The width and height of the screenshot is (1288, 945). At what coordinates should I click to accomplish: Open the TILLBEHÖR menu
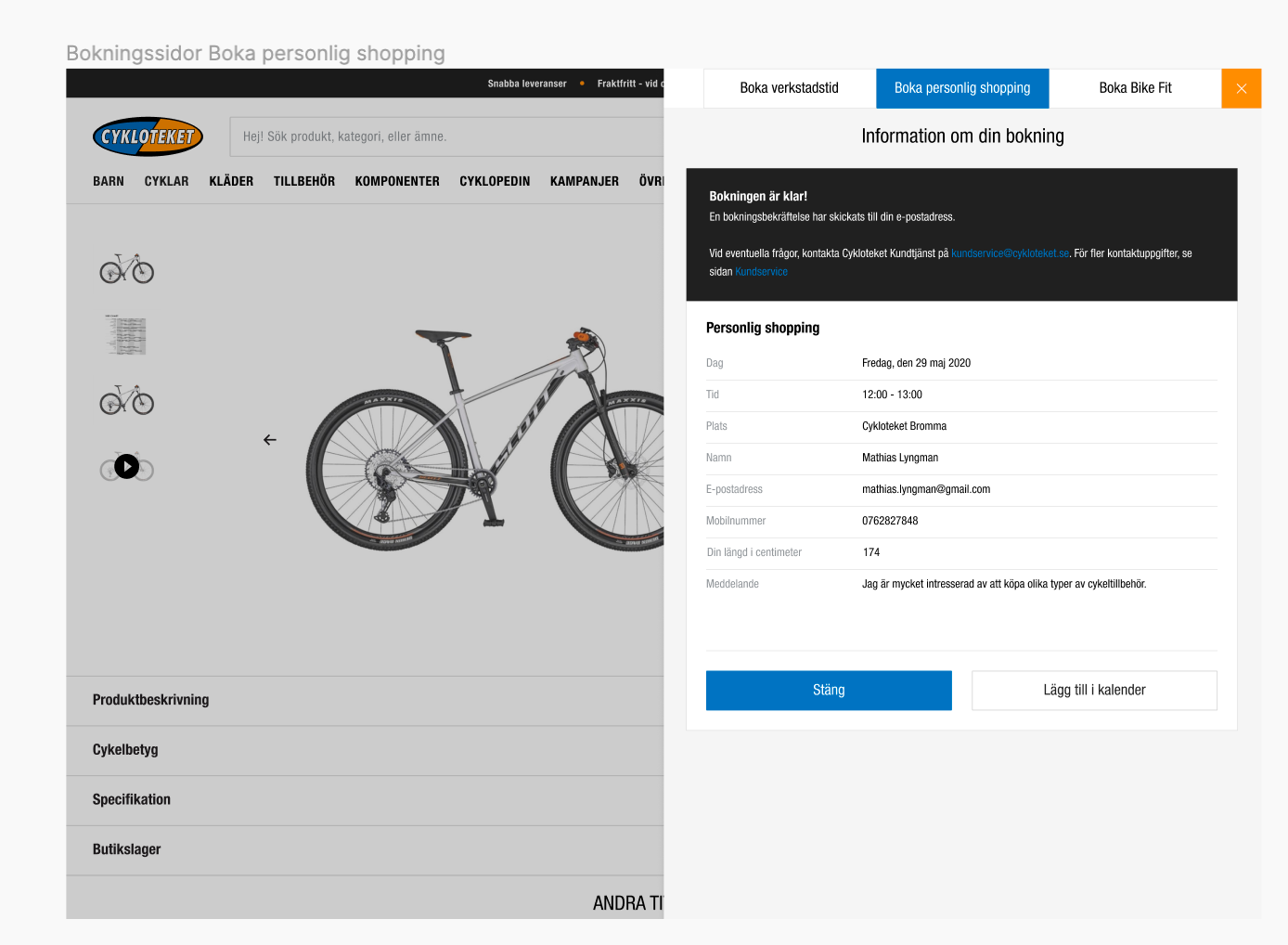point(304,181)
